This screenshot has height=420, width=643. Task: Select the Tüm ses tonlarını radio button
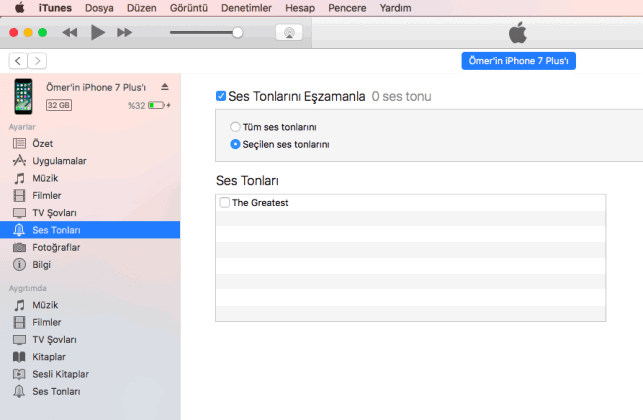235,127
